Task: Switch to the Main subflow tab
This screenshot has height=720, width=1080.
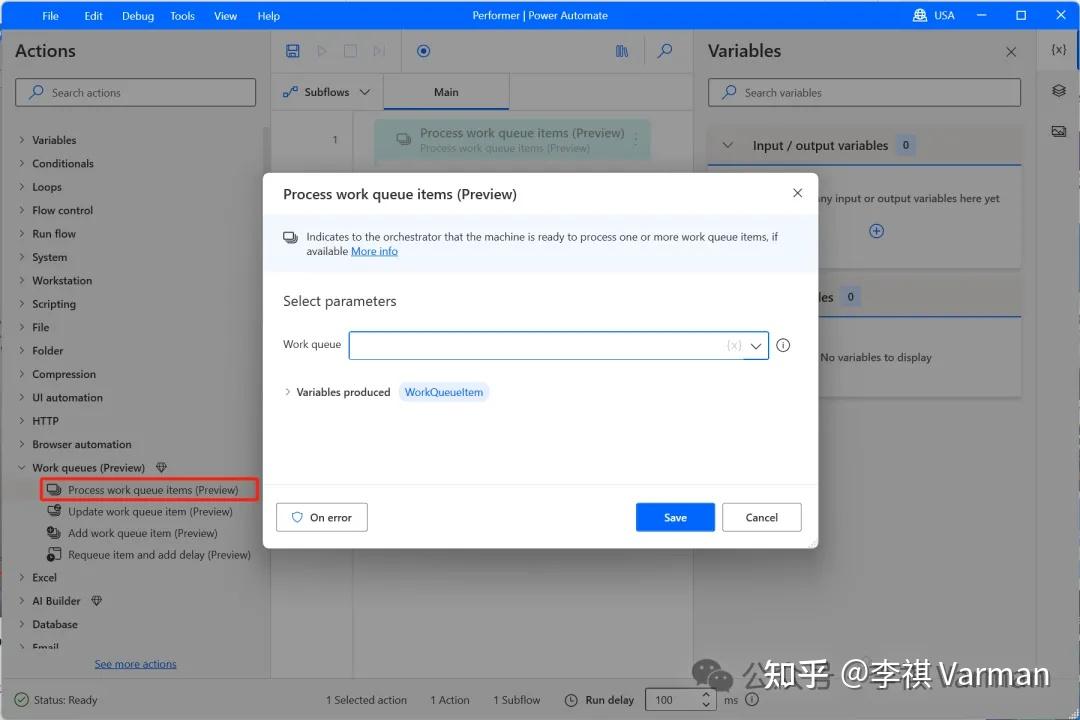Action: pos(446,91)
